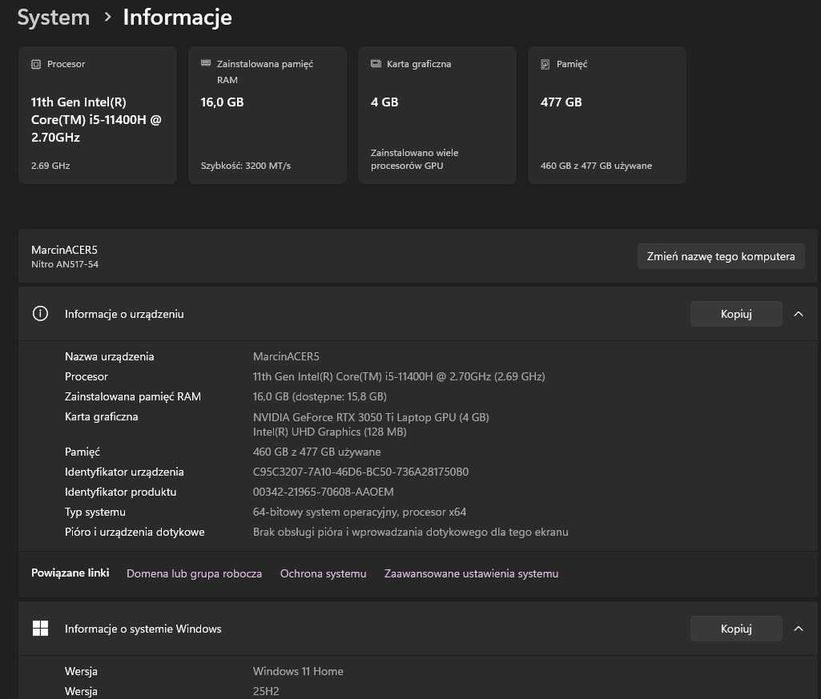Click the graphics card icon
Image resolution: width=821 pixels, height=699 pixels.
tap(376, 64)
